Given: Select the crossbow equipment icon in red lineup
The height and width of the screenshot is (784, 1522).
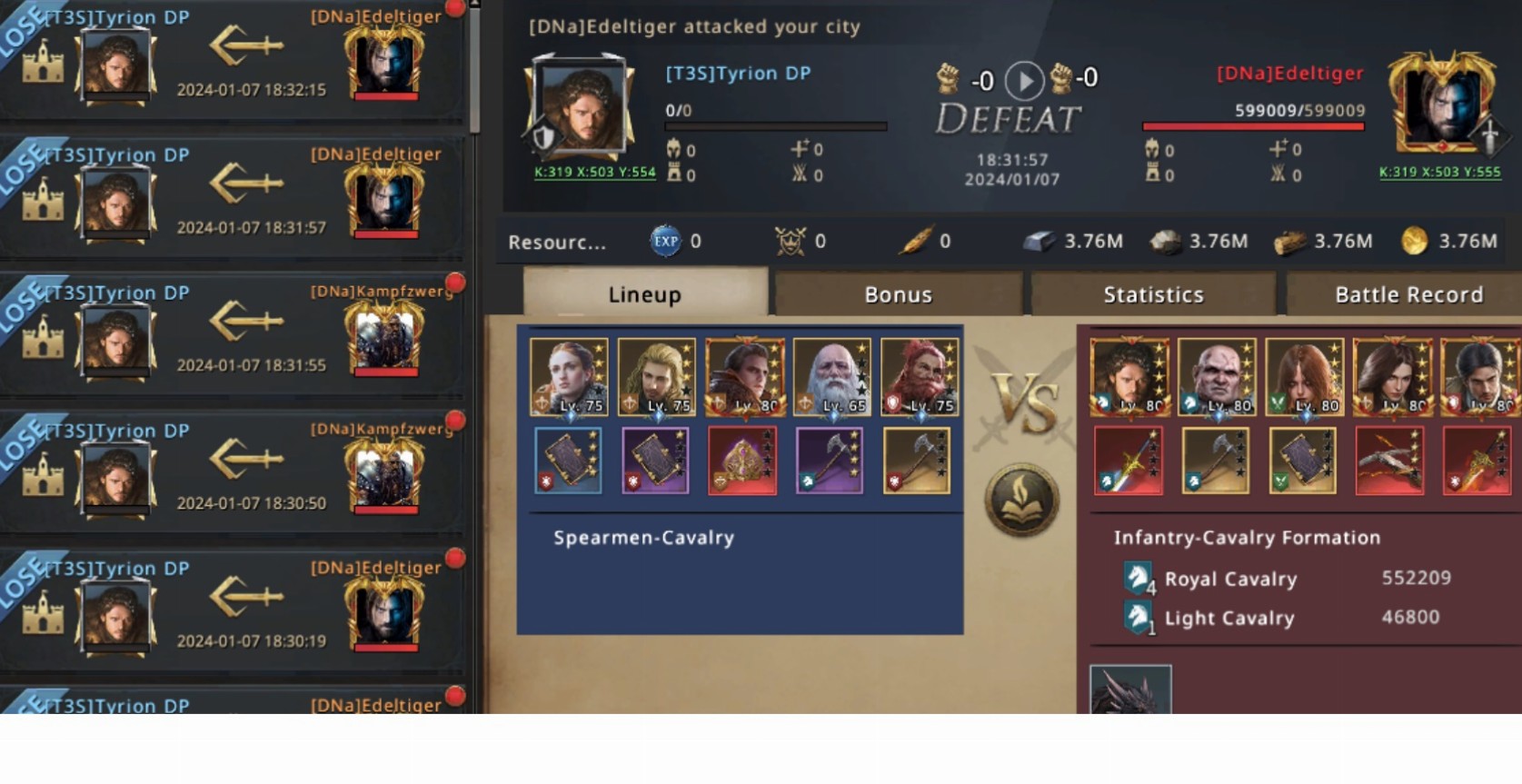Looking at the screenshot, I should [x=1389, y=461].
